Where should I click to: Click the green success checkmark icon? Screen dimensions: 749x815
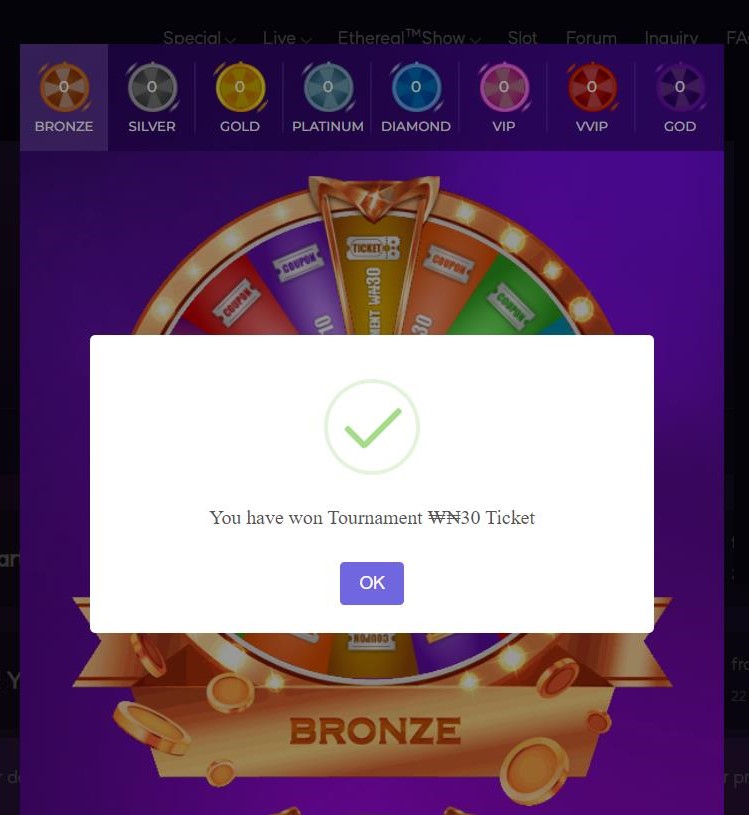click(x=372, y=427)
